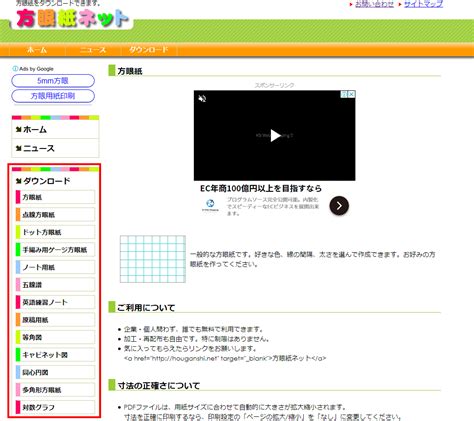The width and height of the screenshot is (474, 421).
Task: Open the grid paper thumbnail image
Action: click(x=153, y=259)
